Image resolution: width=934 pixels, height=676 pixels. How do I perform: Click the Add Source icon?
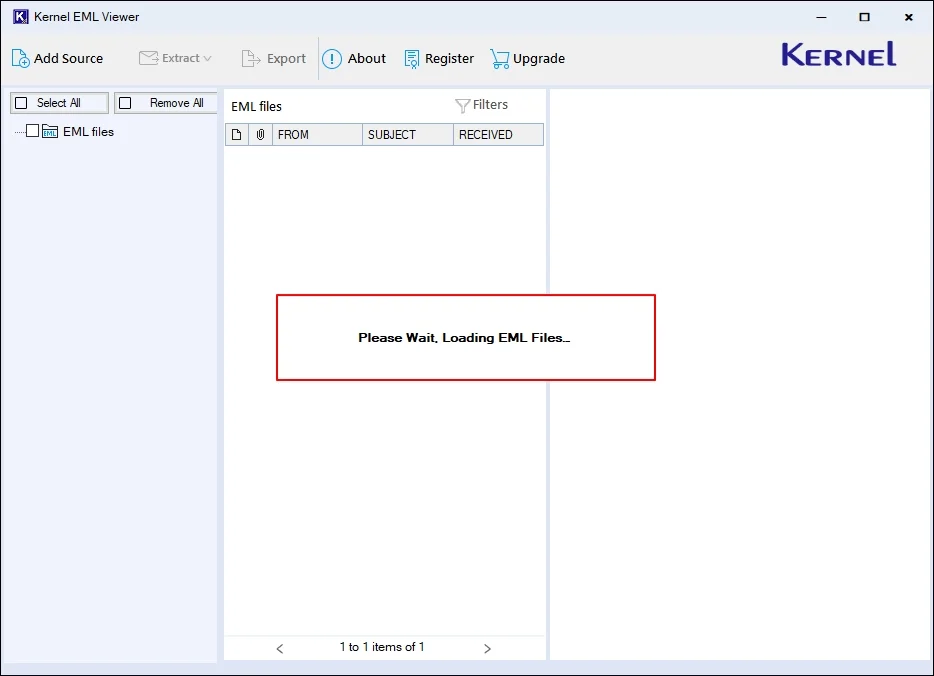point(21,58)
